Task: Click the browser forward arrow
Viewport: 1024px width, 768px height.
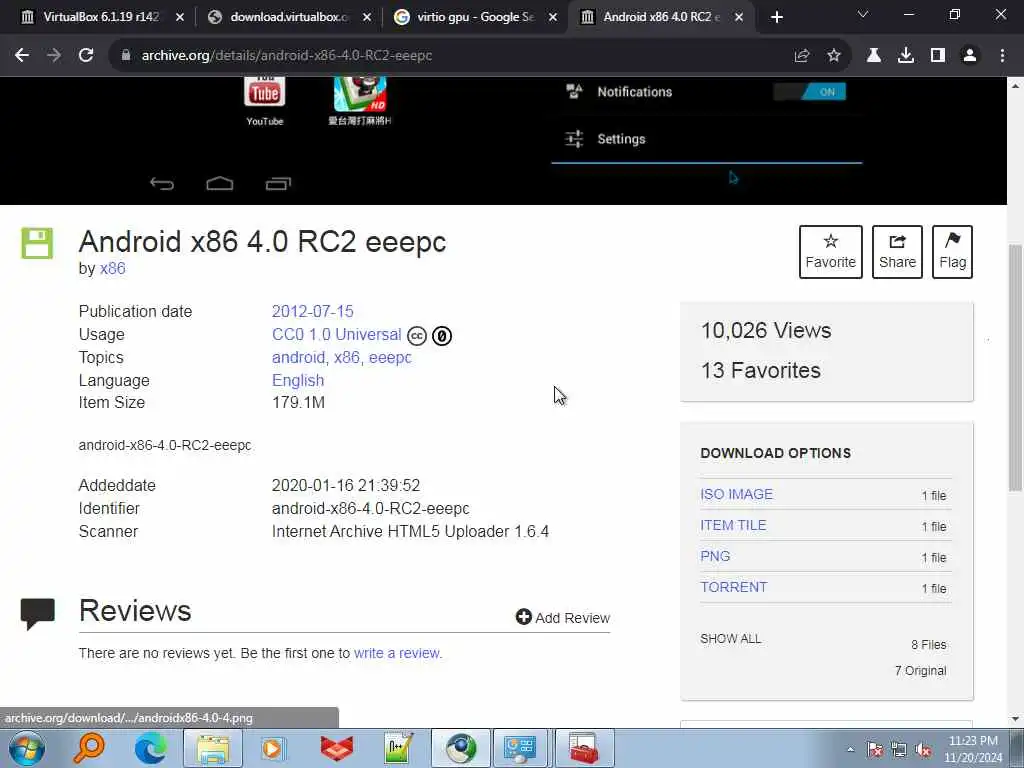Action: click(x=54, y=56)
